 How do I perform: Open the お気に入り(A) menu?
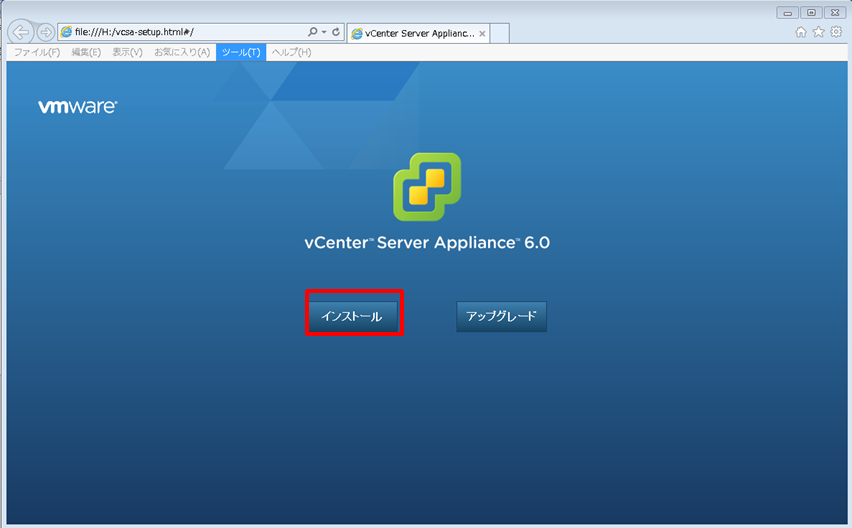(x=181, y=52)
